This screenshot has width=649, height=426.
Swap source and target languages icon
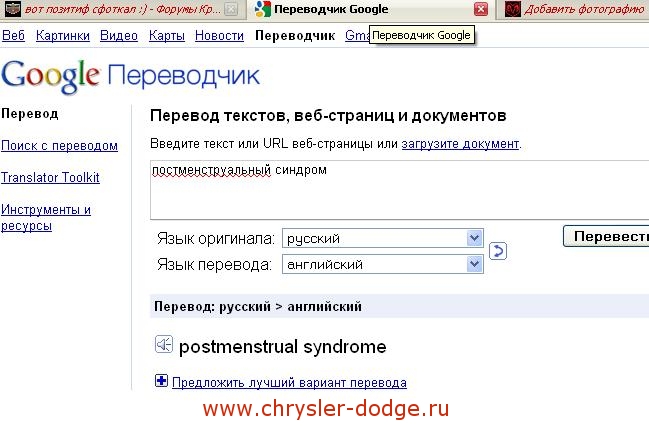tap(498, 251)
